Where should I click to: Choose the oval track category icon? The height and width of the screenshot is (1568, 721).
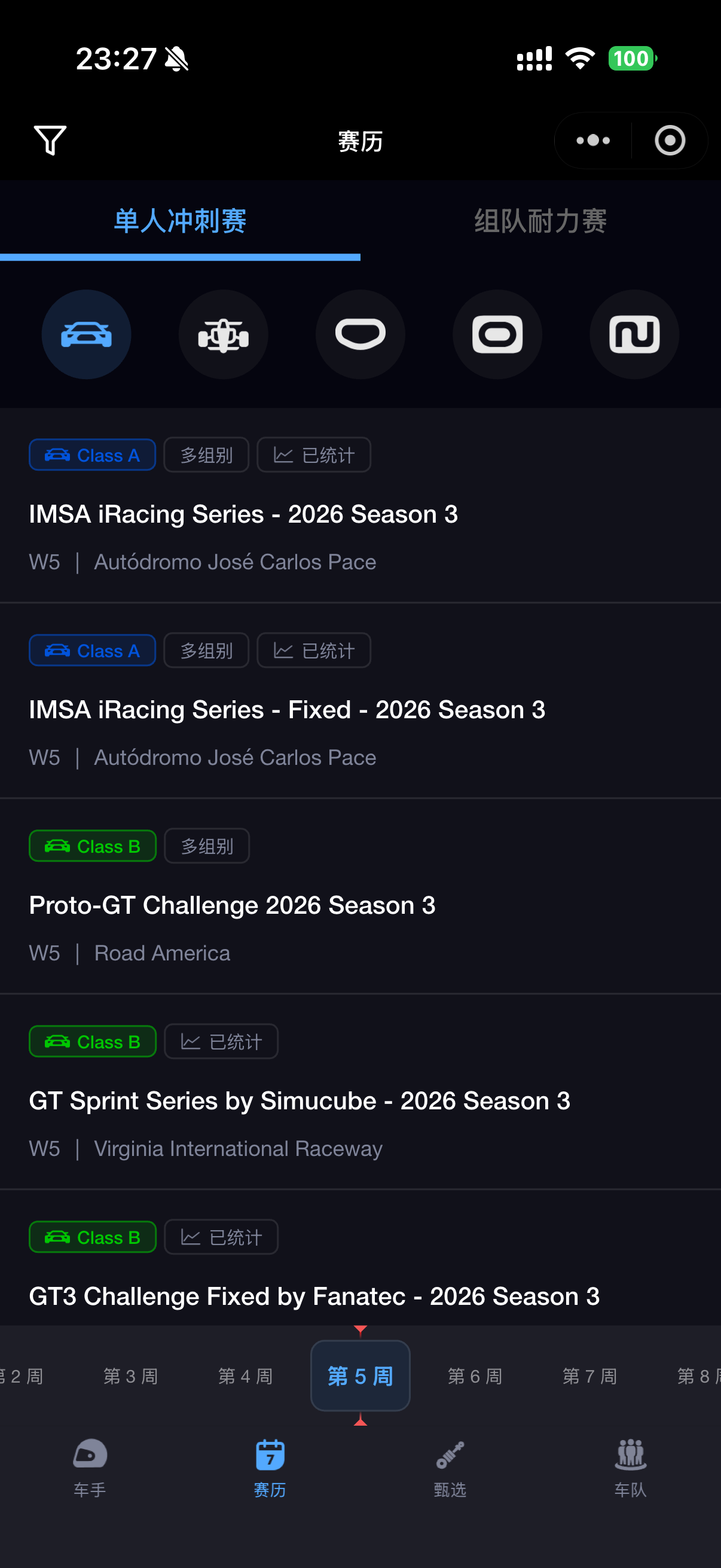pyautogui.click(x=360, y=334)
